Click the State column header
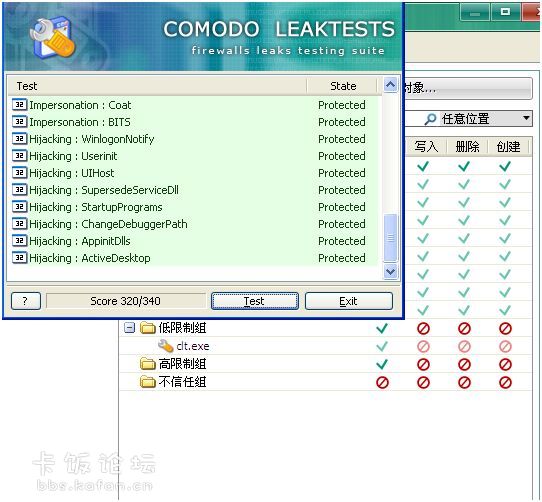Screen dimensions: 542x502 (x=342, y=86)
